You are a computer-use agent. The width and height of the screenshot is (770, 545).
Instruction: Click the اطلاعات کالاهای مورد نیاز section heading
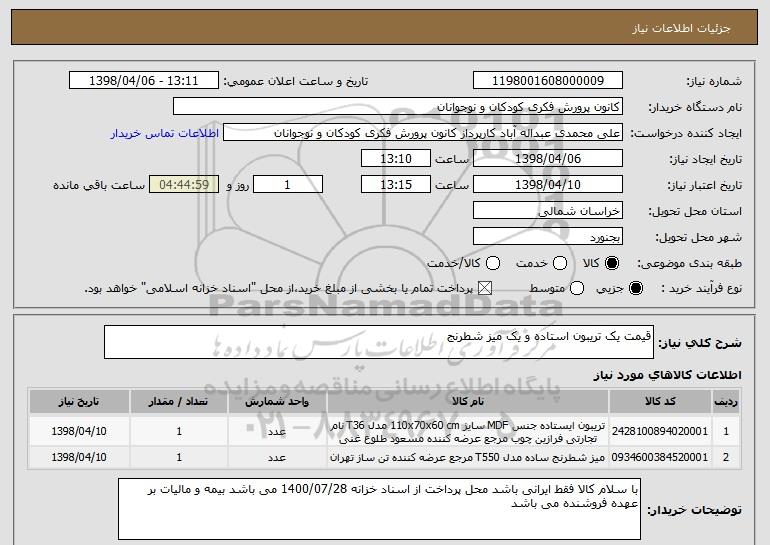667,375
